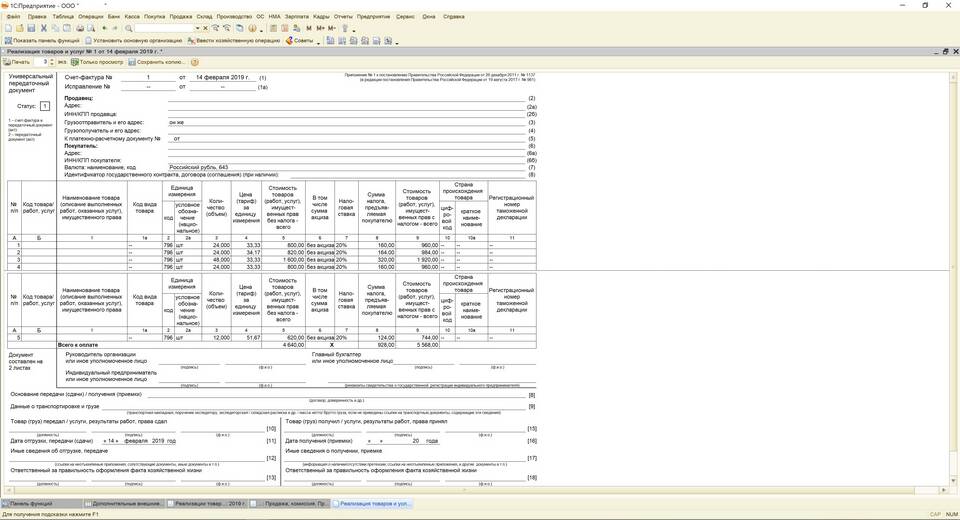Switch to Панель функций tab
This screenshot has width=960, height=520.
(x=30, y=504)
